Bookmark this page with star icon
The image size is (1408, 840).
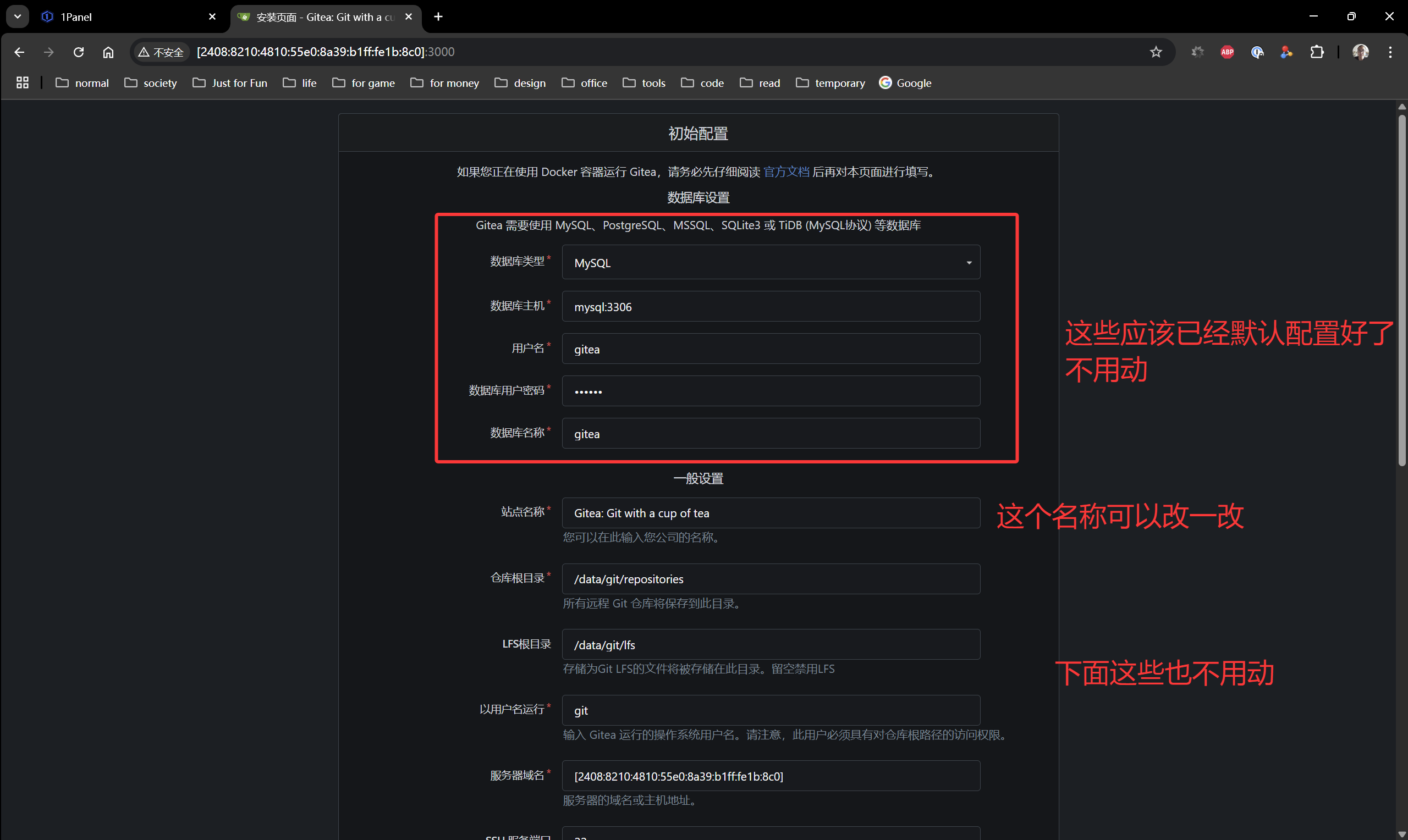pos(1156,52)
